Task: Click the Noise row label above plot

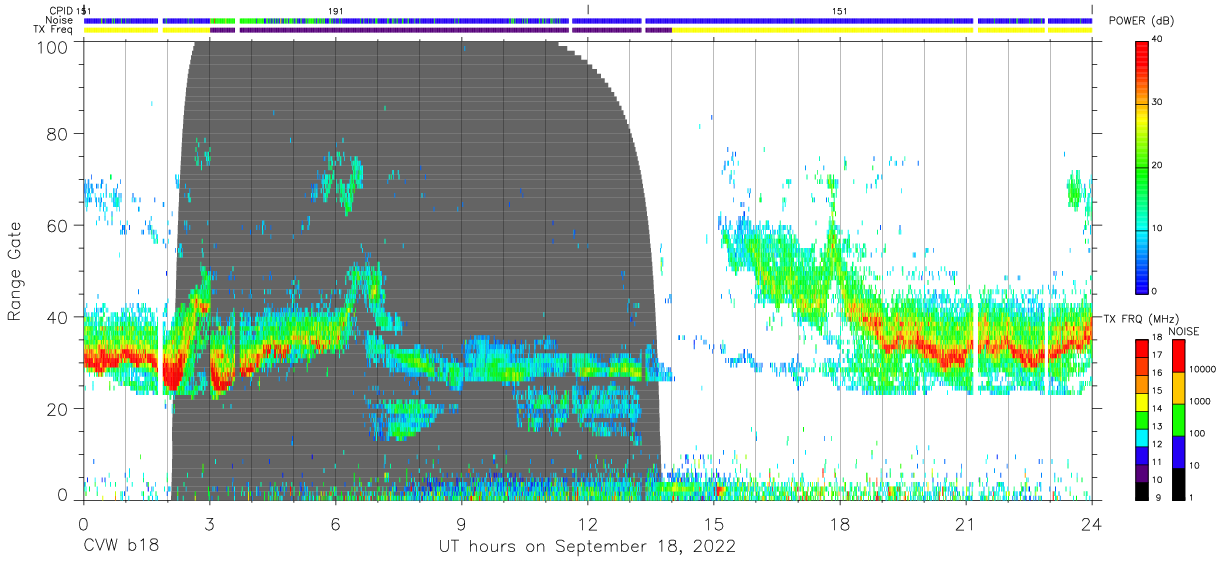Action: (59, 20)
